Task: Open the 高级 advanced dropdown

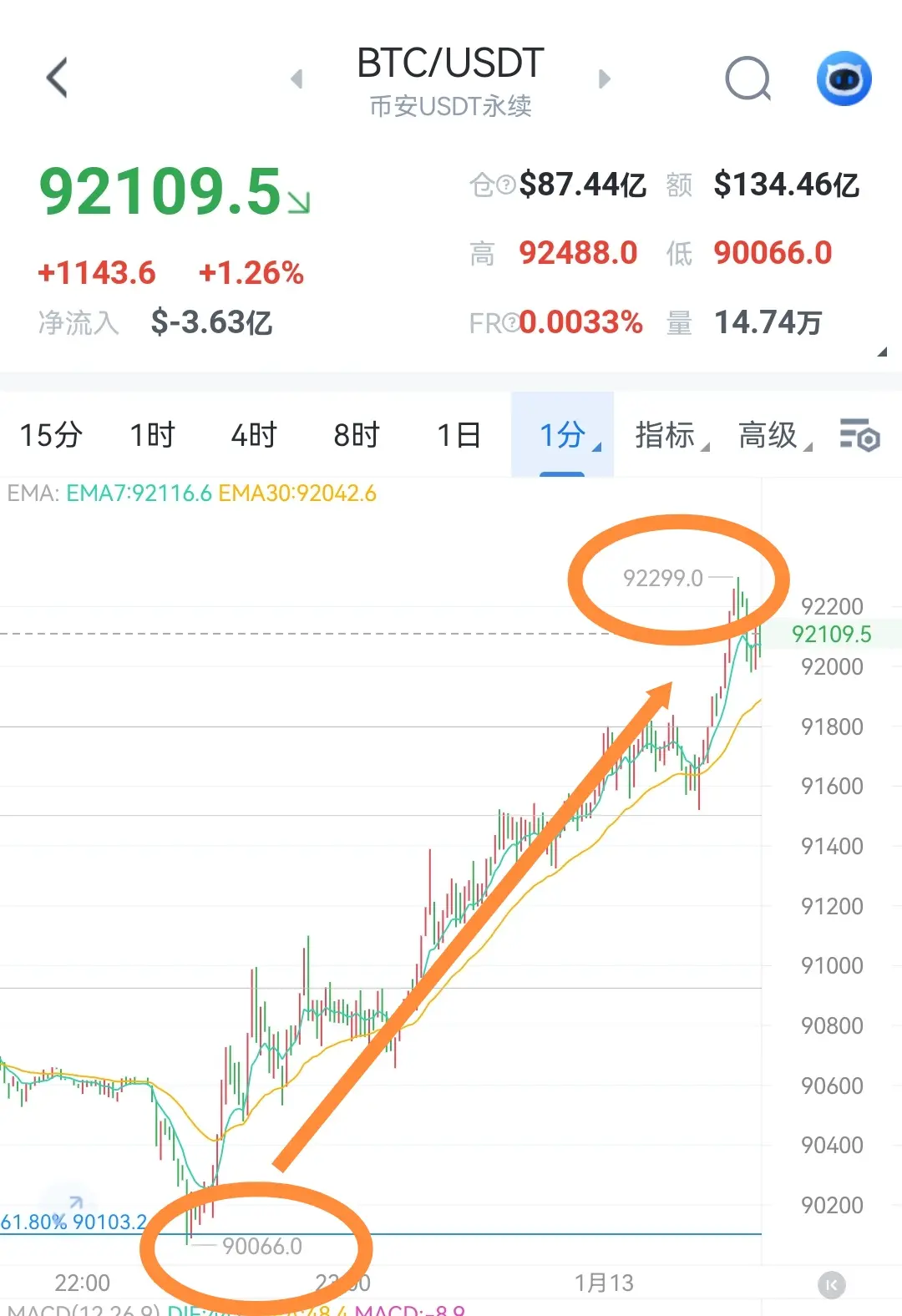Action: [x=775, y=435]
